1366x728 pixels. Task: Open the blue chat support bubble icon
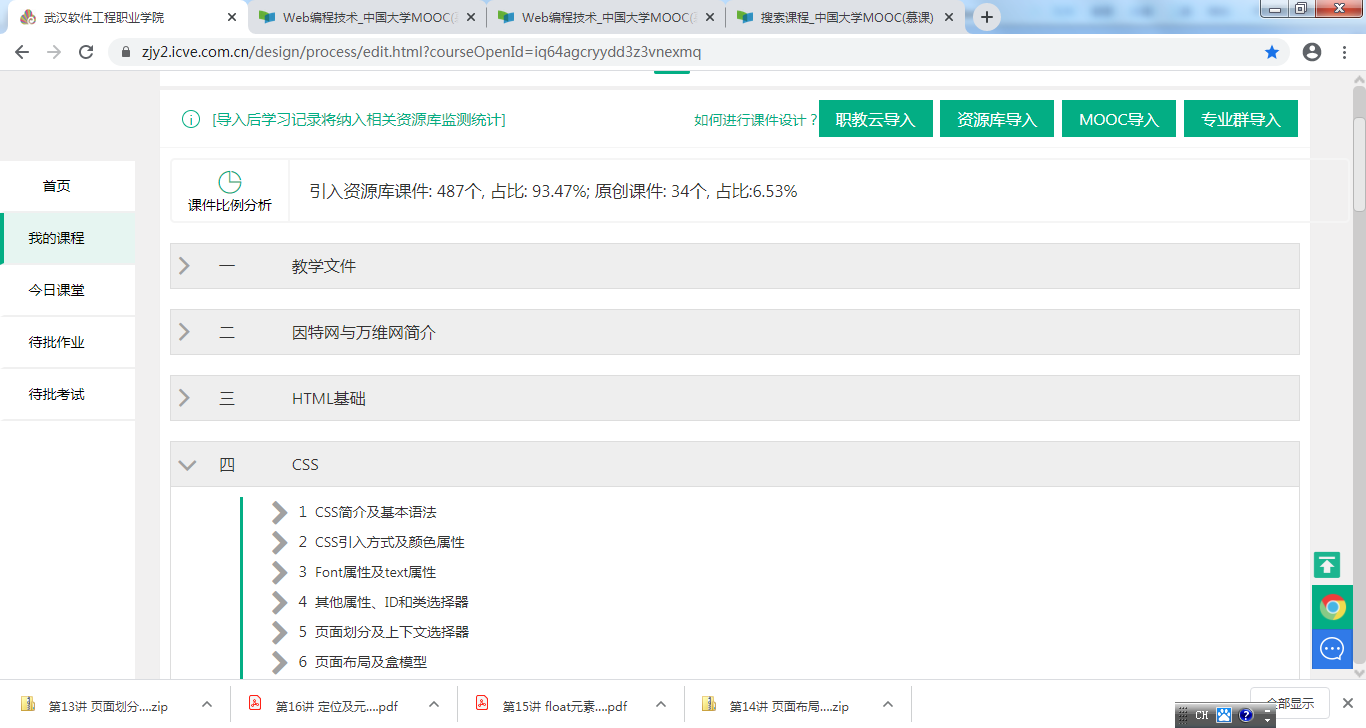point(1332,649)
